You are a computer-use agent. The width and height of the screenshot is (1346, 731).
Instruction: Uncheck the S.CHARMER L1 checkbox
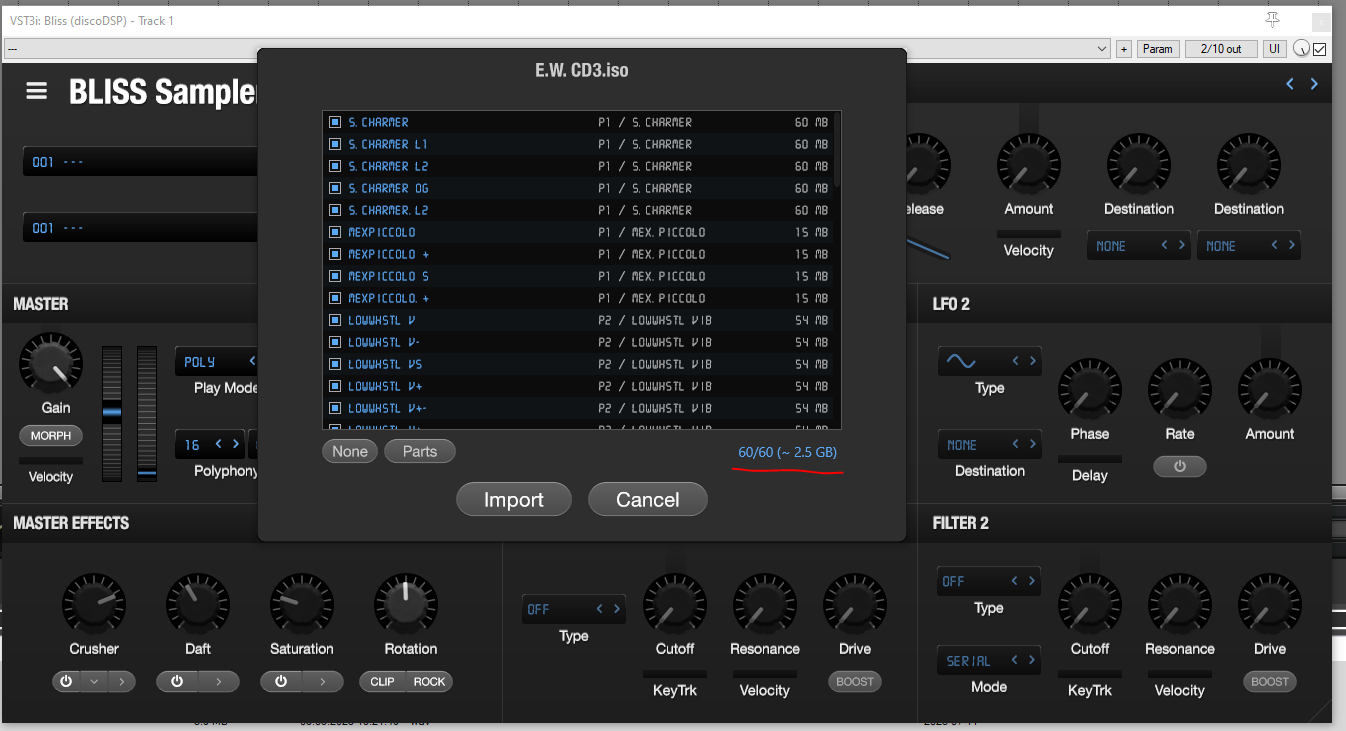point(335,144)
